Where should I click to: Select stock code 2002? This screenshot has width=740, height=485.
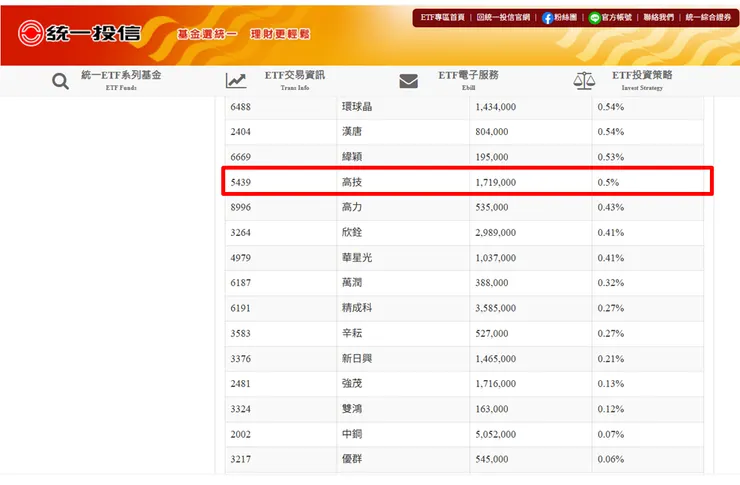point(240,435)
